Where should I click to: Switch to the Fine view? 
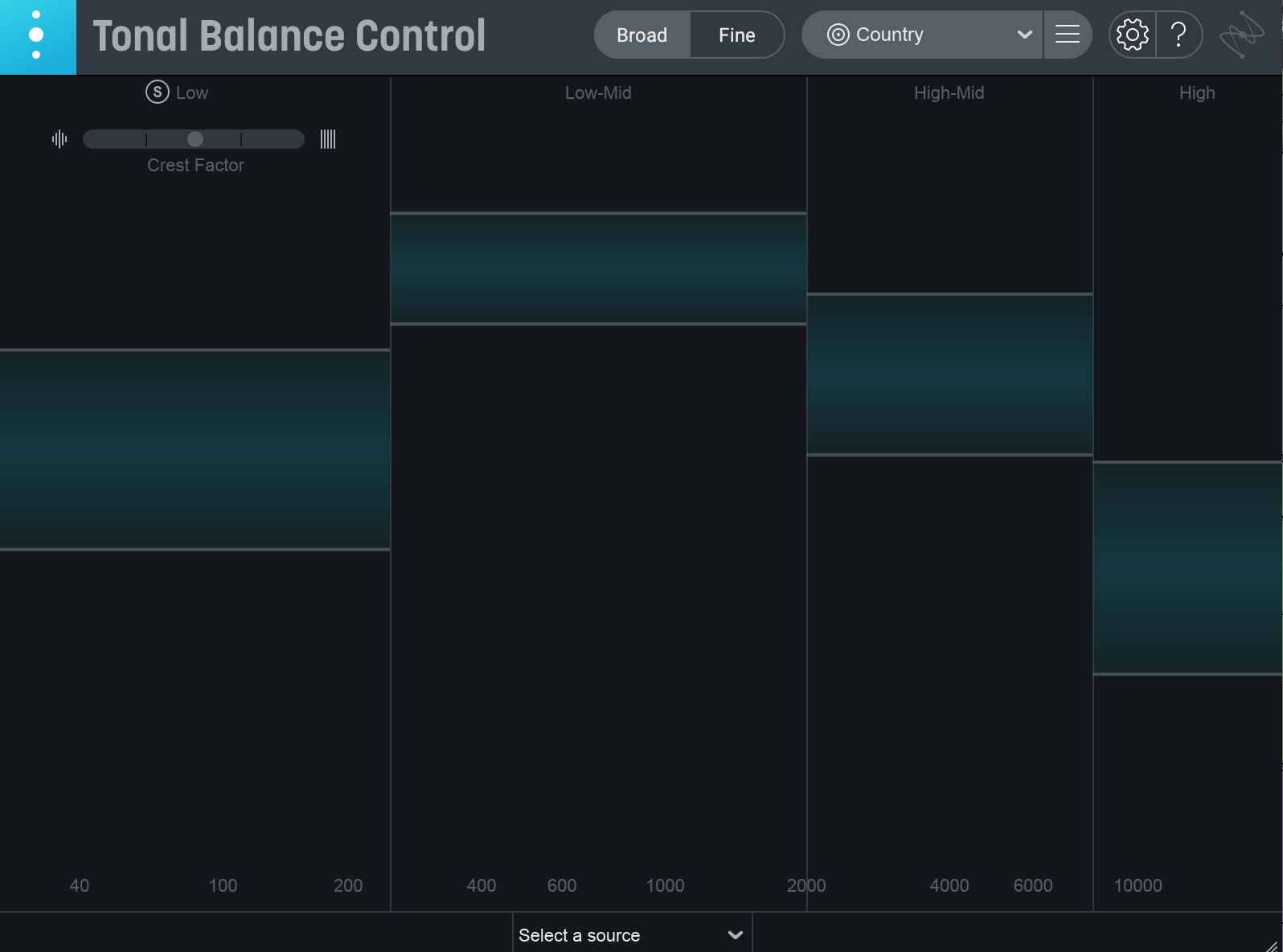point(736,35)
